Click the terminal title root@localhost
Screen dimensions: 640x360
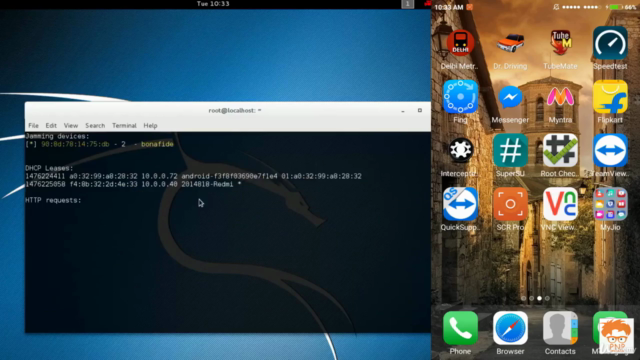tap(235, 111)
